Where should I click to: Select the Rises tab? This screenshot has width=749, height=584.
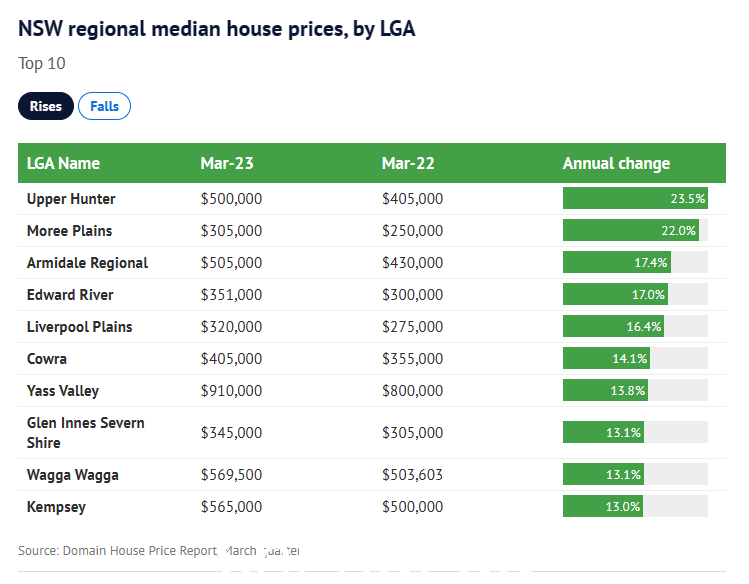(46, 106)
